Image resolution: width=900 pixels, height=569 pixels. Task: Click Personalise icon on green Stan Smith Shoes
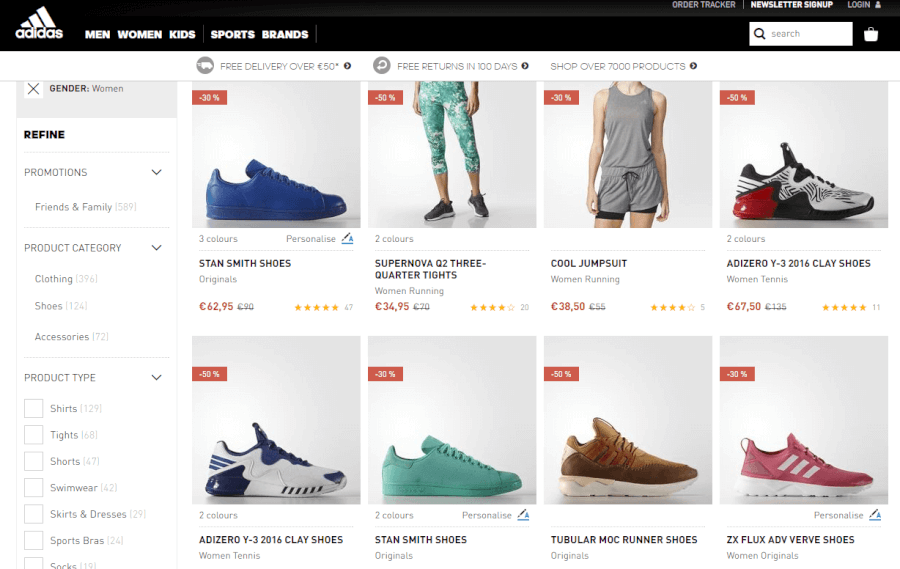tap(523, 515)
